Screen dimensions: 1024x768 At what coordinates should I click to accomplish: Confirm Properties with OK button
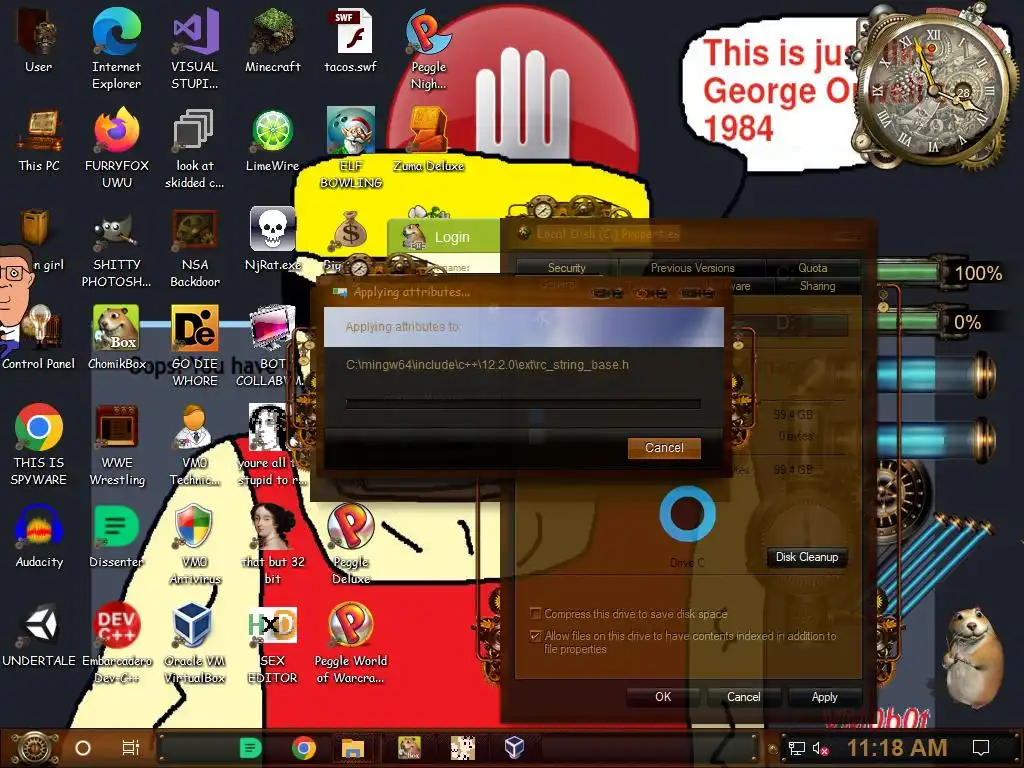[663, 697]
